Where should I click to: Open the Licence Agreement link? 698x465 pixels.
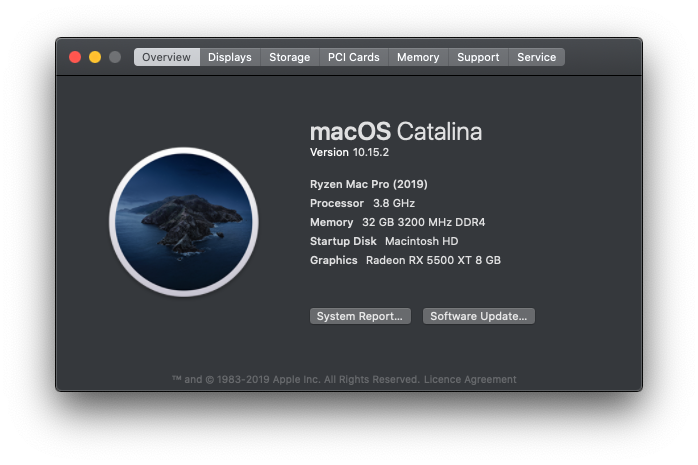[470, 380]
